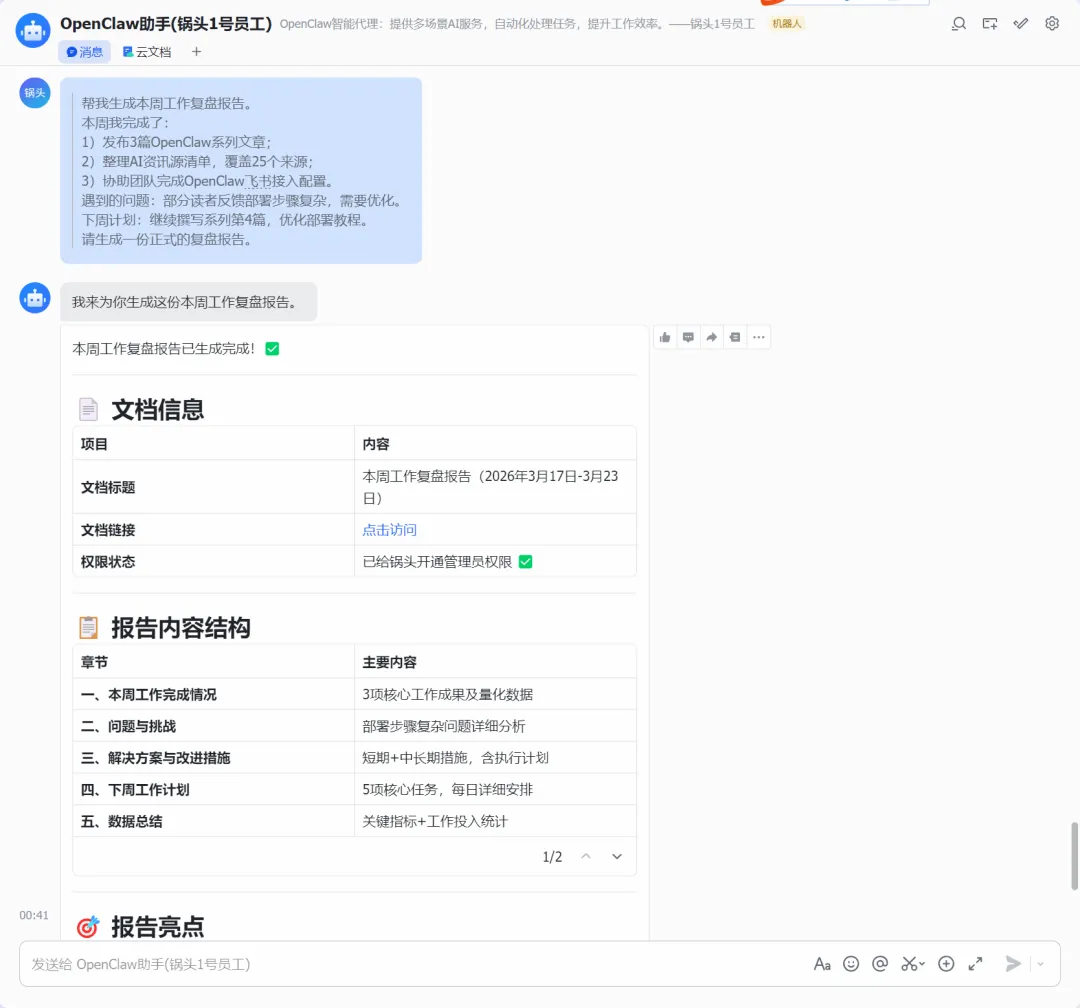Screen dimensions: 1080x1008
Task: Open the 点击访问 document link
Action: point(389,530)
